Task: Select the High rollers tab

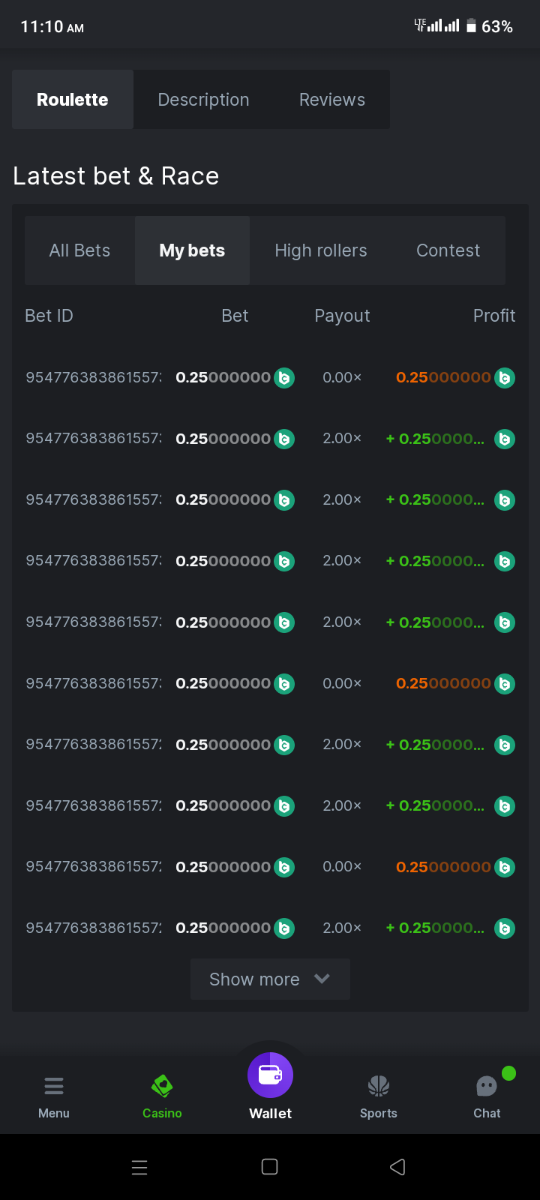Action: pos(321,251)
